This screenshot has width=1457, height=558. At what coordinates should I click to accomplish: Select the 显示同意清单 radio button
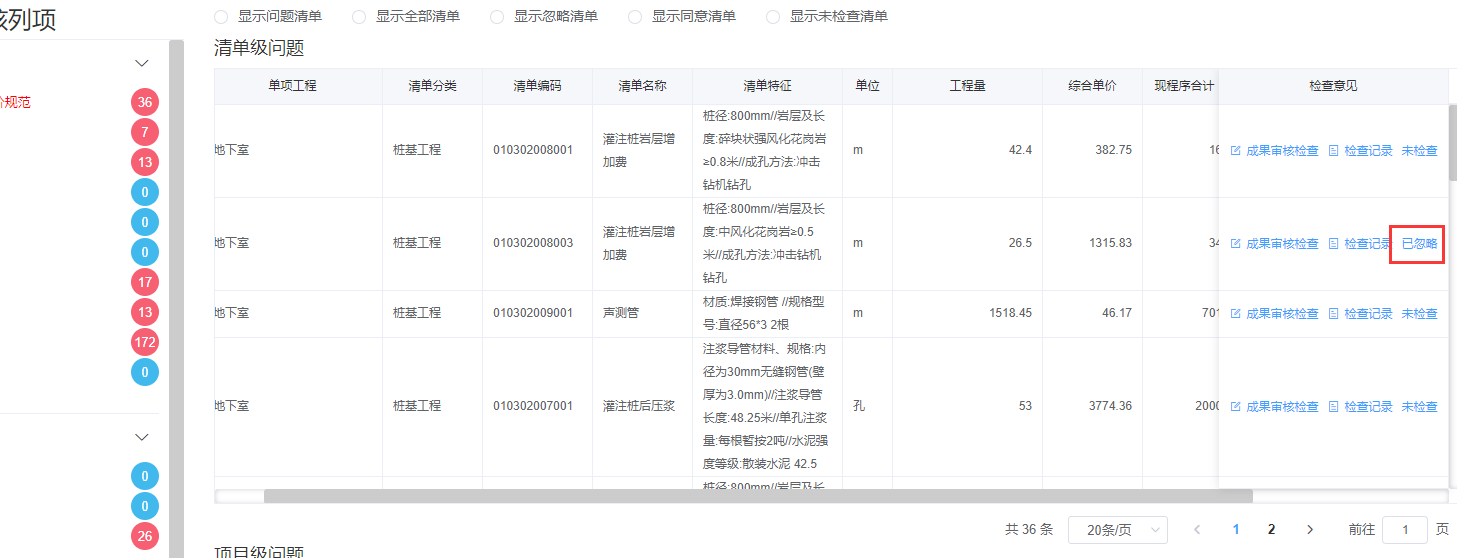point(635,17)
